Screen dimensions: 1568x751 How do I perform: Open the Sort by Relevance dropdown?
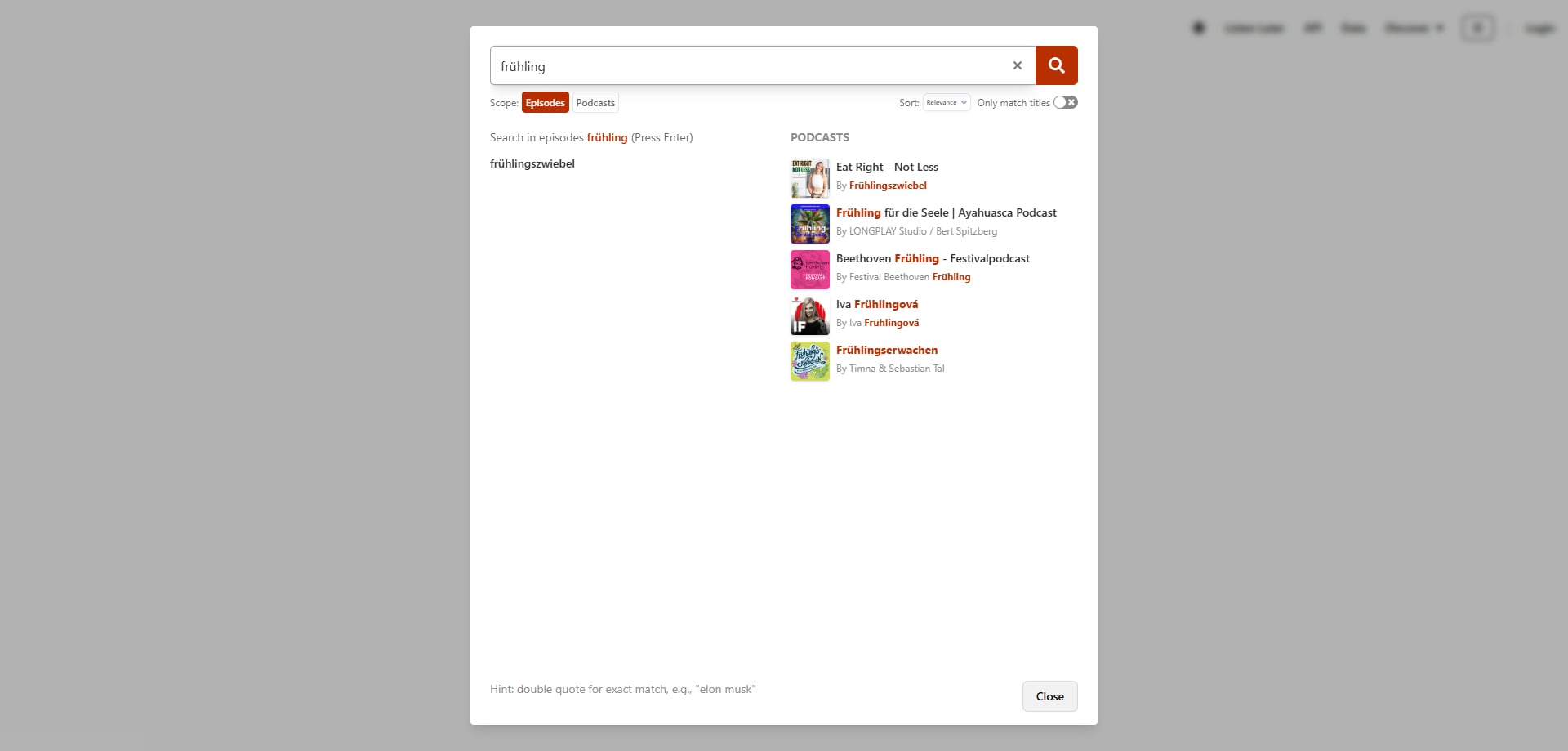coord(946,102)
